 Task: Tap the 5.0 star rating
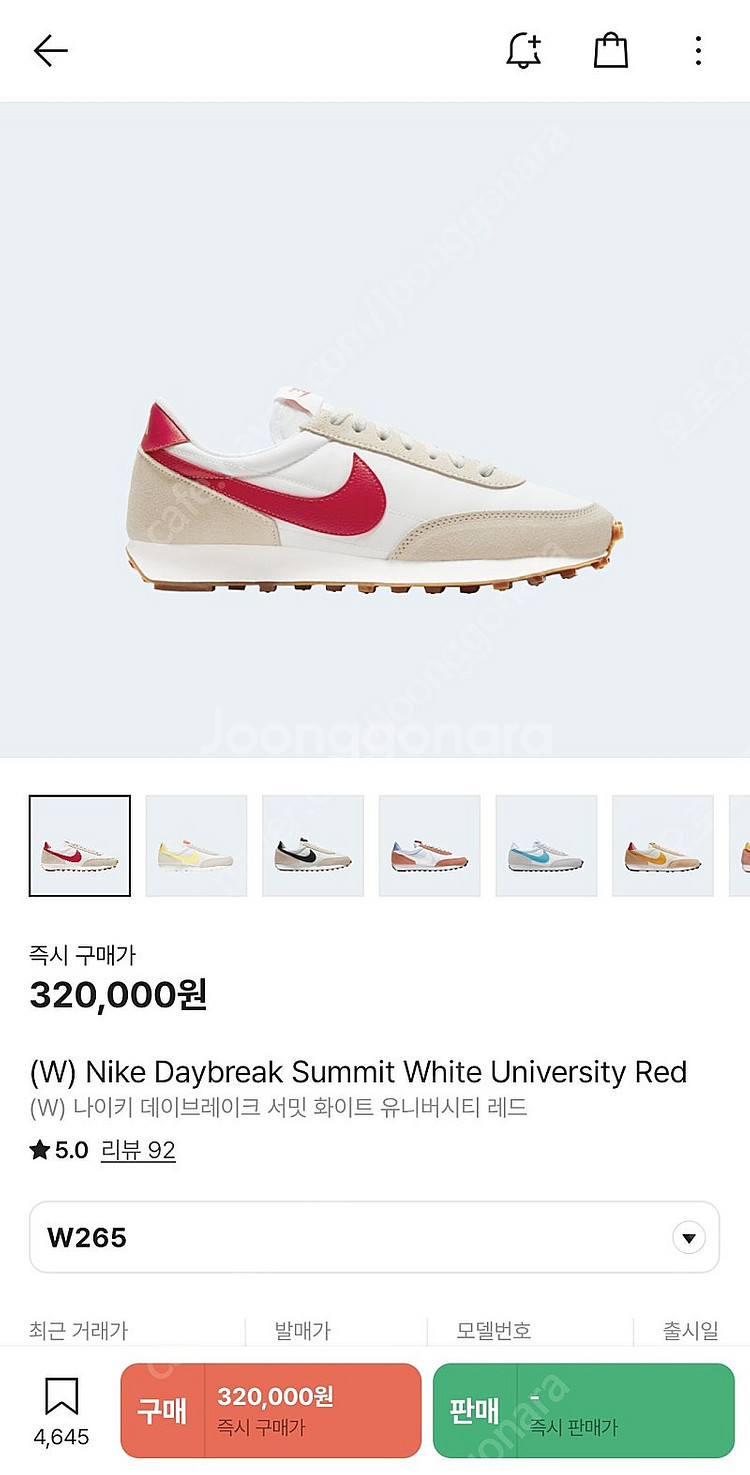pos(60,1150)
